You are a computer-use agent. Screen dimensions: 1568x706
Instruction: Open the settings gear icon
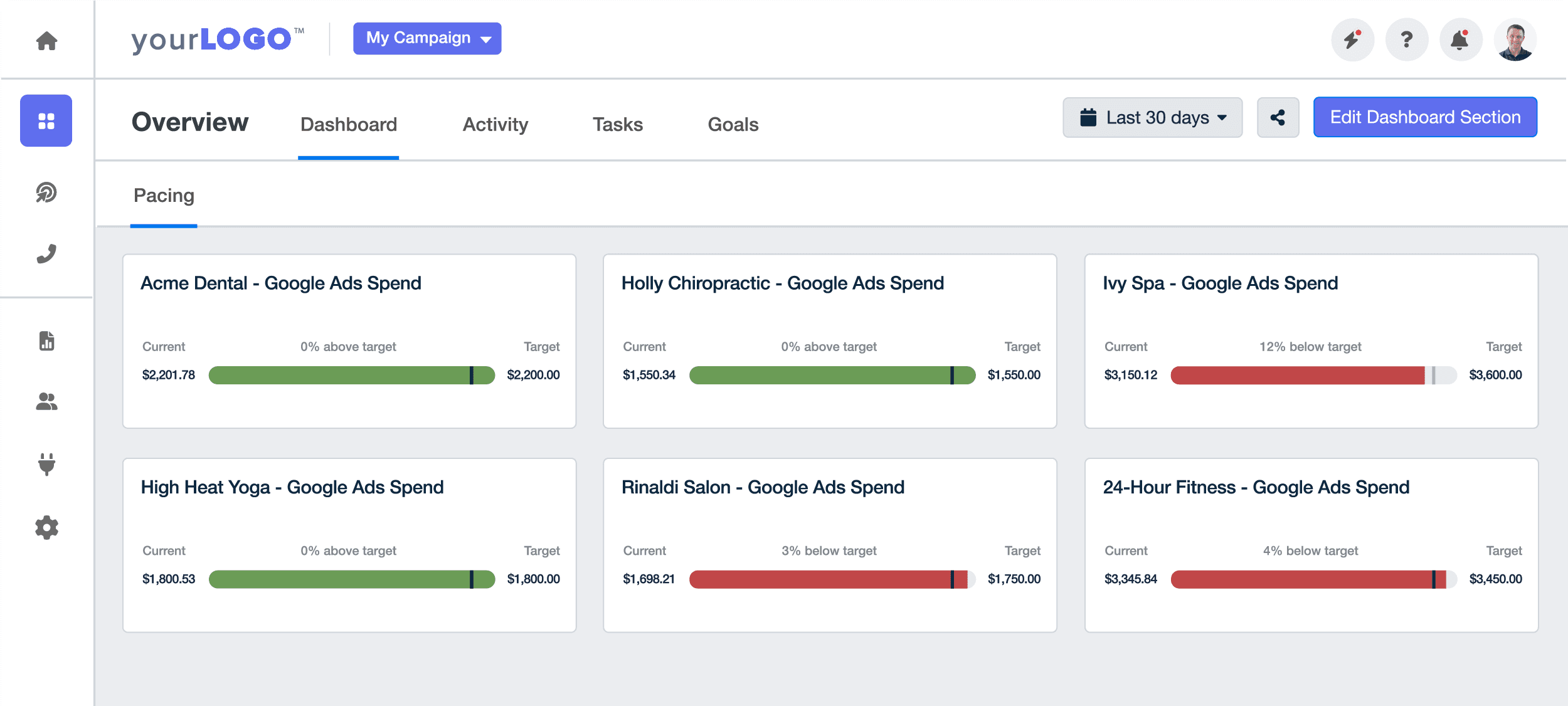click(46, 527)
